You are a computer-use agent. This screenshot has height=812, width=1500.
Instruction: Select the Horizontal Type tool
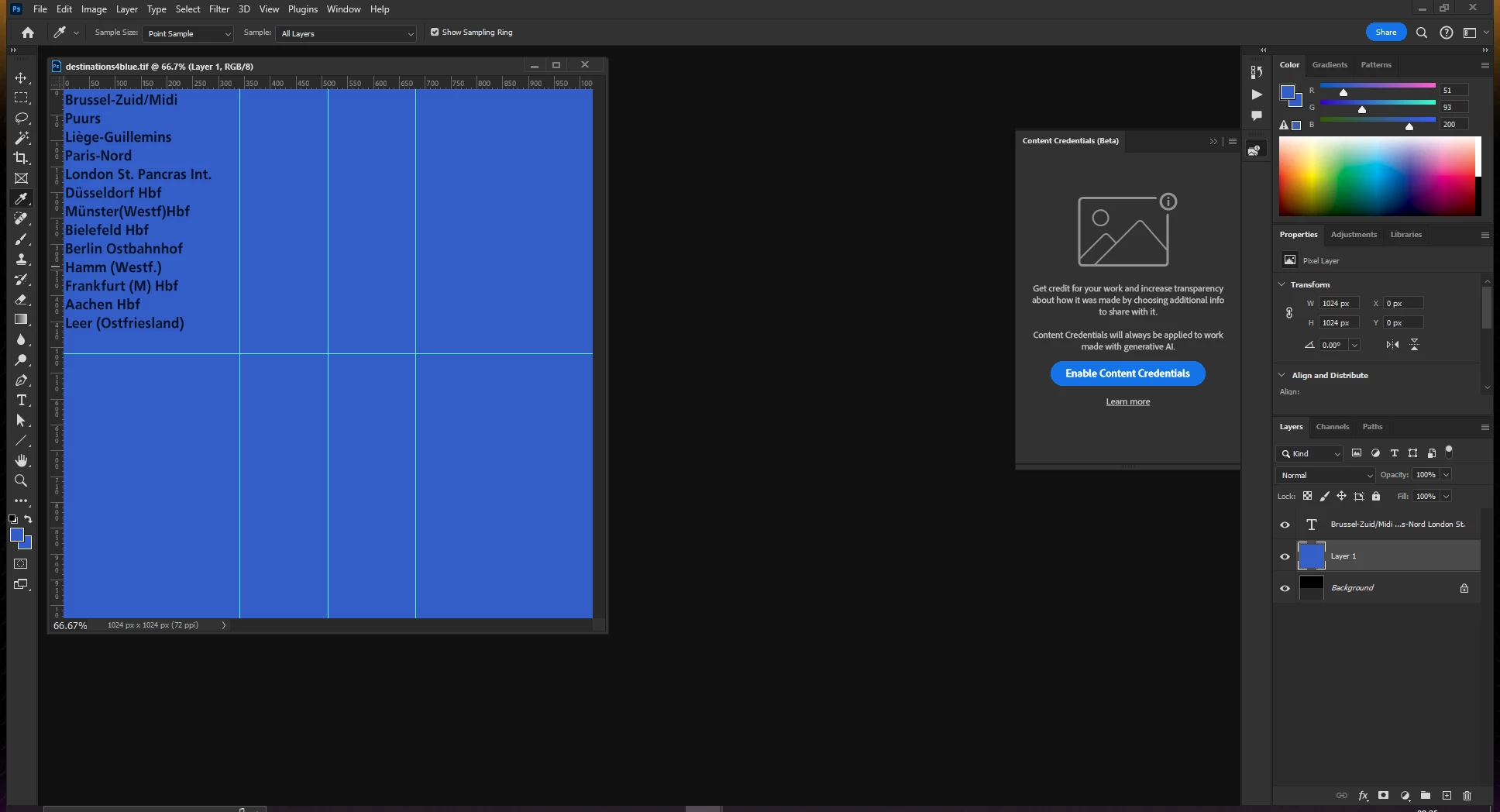coord(21,400)
